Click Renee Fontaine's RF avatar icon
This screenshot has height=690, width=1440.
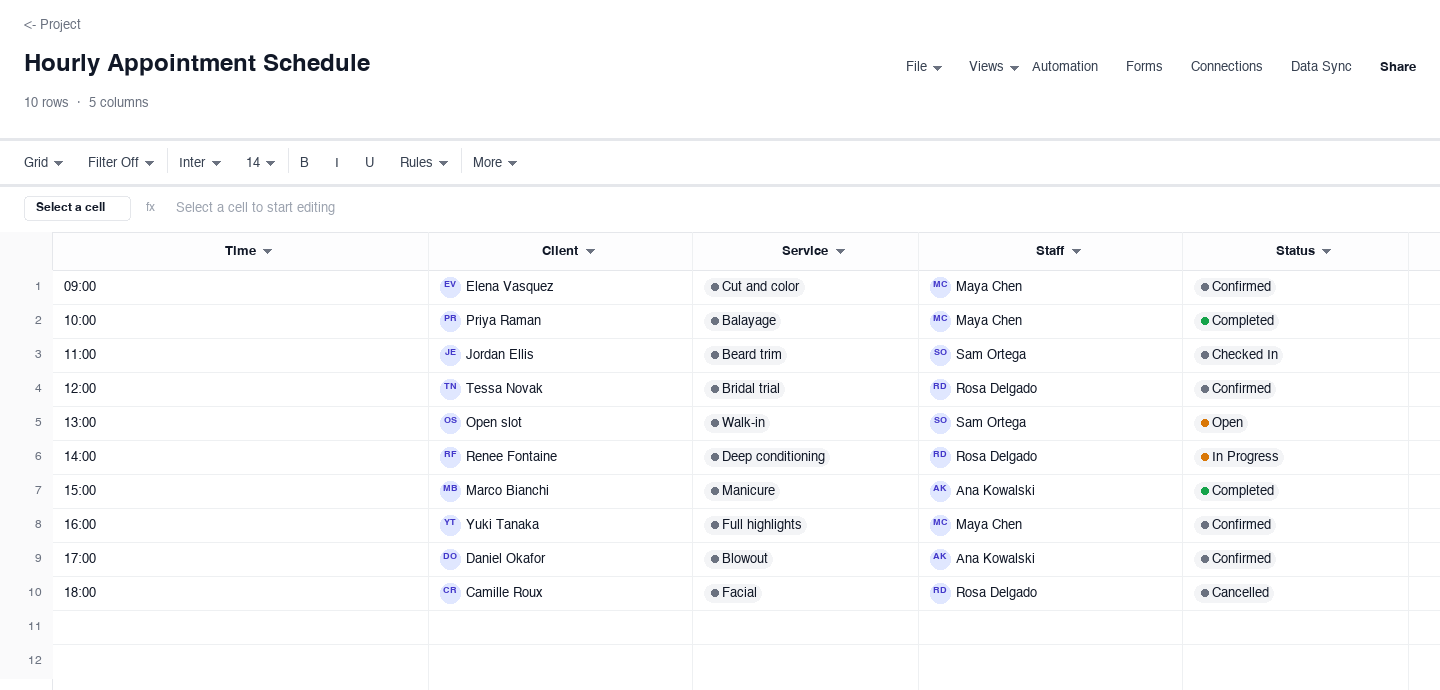point(450,457)
